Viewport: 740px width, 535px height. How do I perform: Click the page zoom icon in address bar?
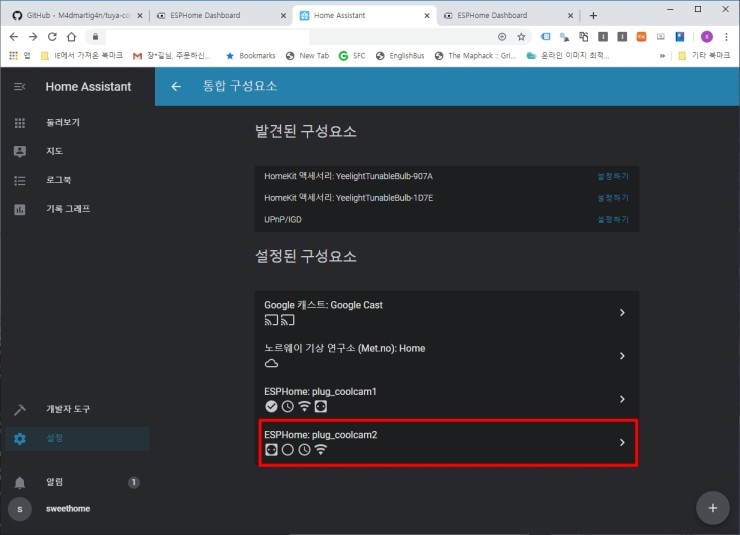[x=502, y=37]
